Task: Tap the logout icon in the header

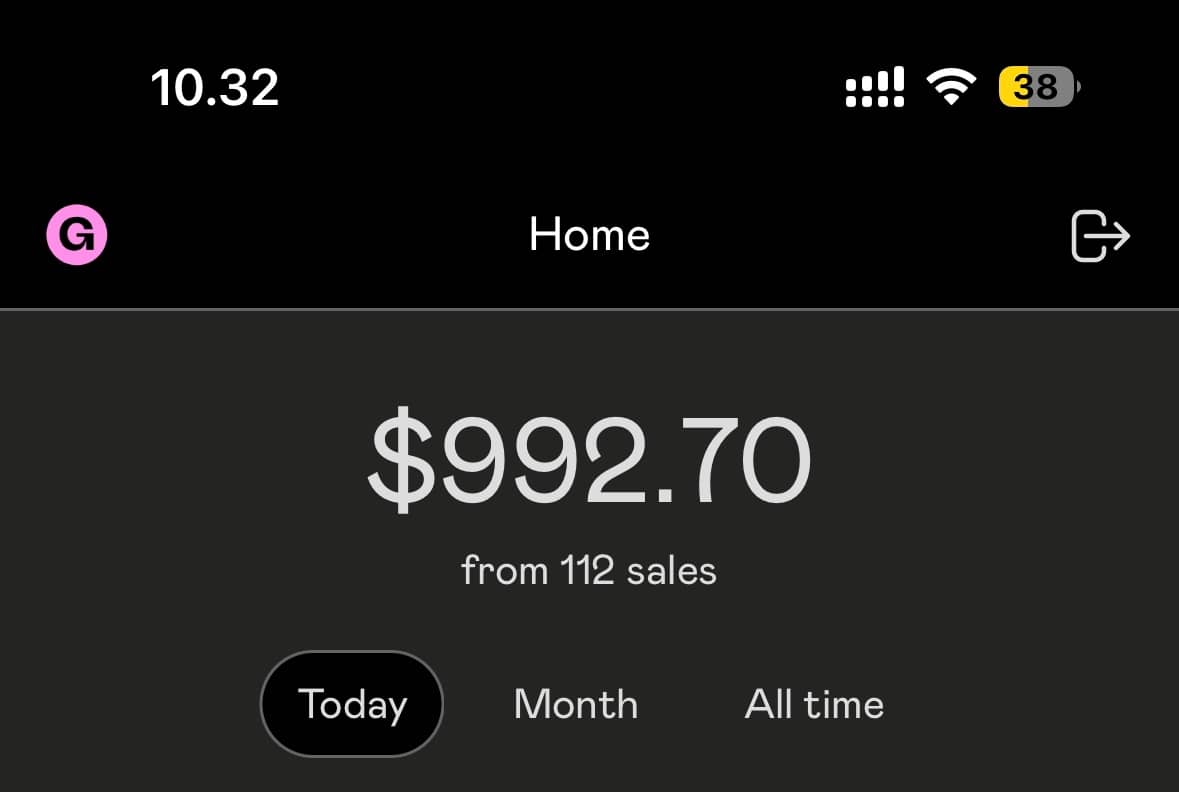Action: [1100, 236]
